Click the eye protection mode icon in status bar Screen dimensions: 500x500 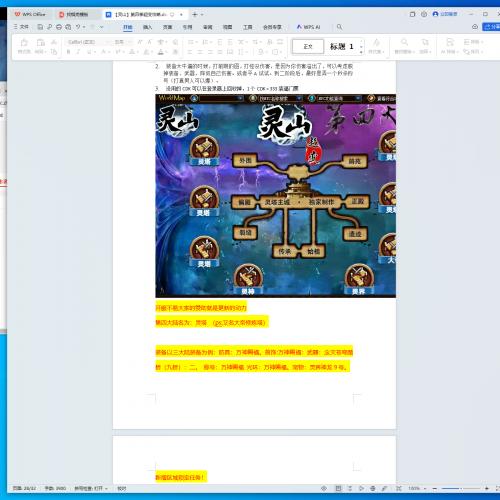click(x=324, y=488)
